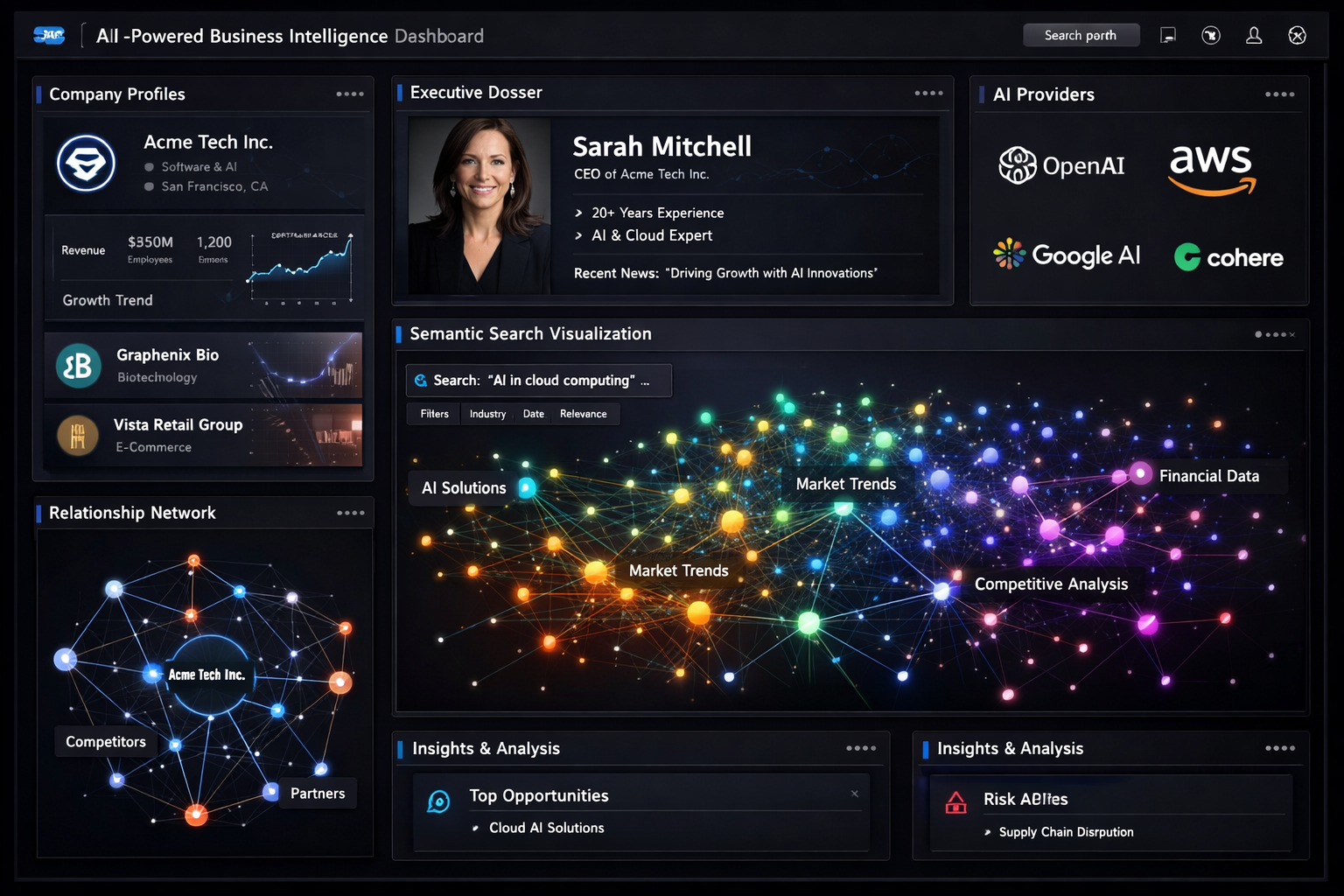Click the Software & AI category text
The image size is (1344, 896).
click(199, 167)
